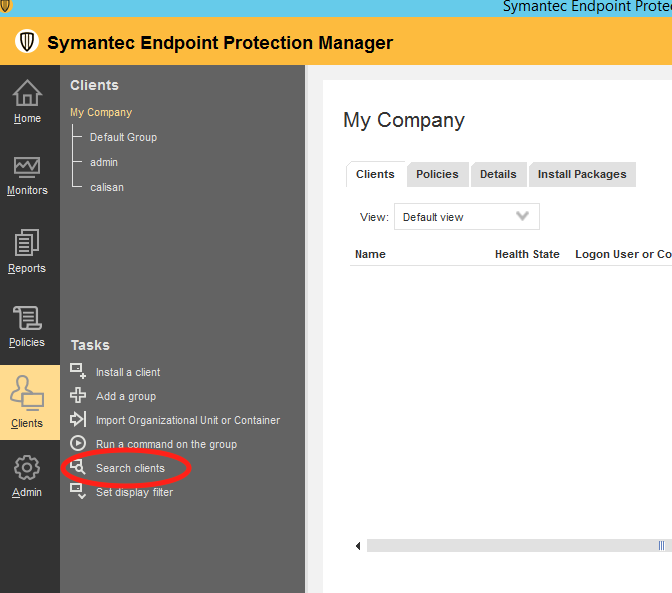Sort by the Health State column header

click(527, 254)
